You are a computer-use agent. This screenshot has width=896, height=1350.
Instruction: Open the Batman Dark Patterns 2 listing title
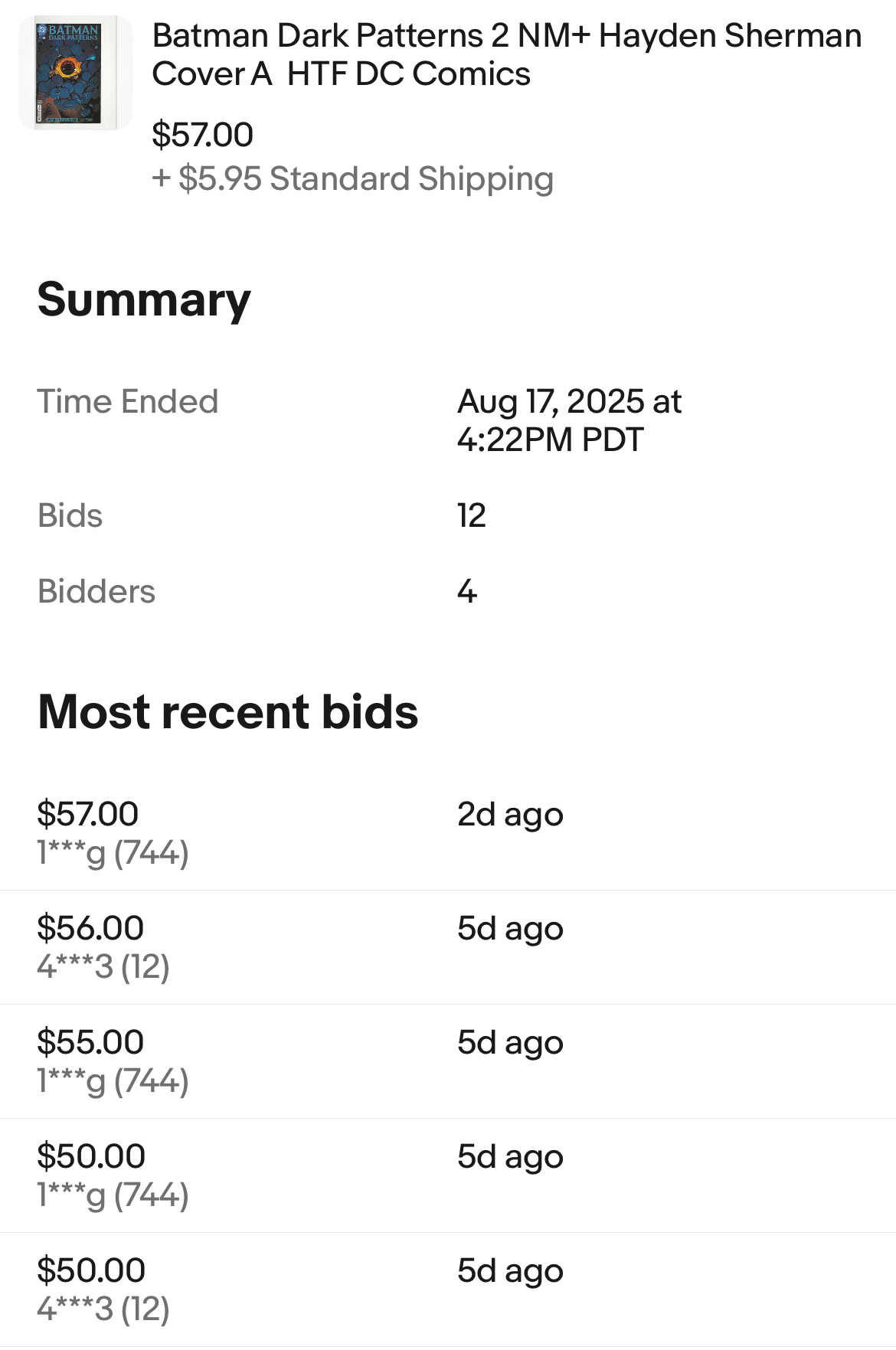[506, 54]
